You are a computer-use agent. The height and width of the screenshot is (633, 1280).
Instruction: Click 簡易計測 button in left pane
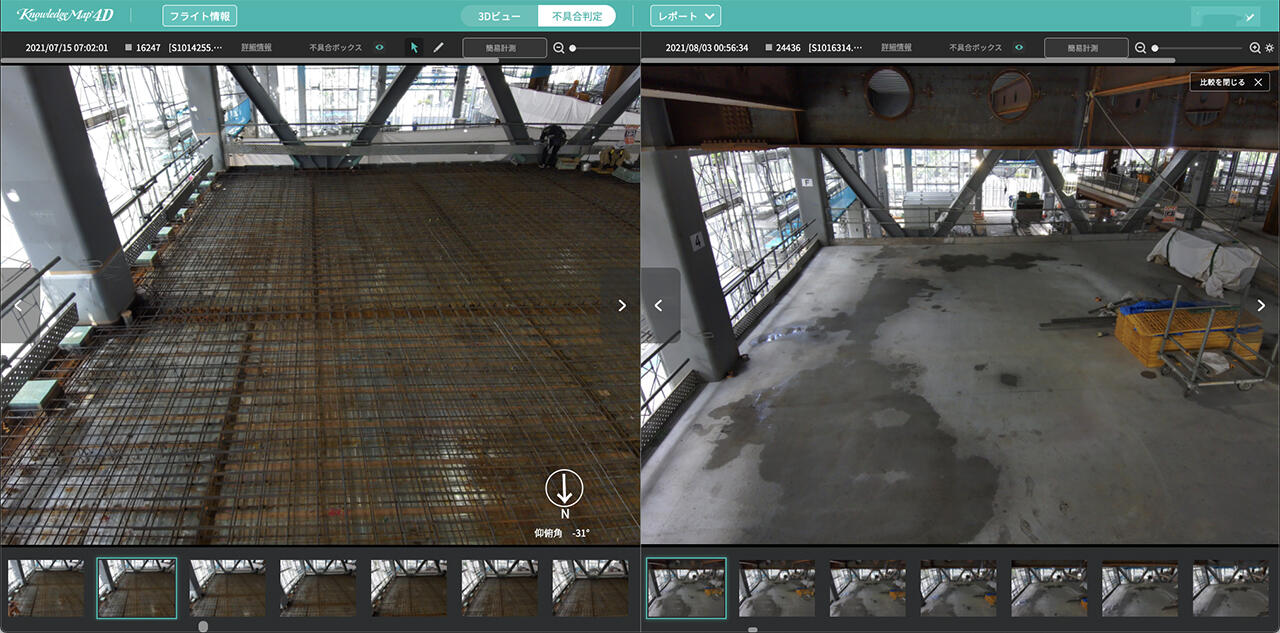tap(504, 47)
